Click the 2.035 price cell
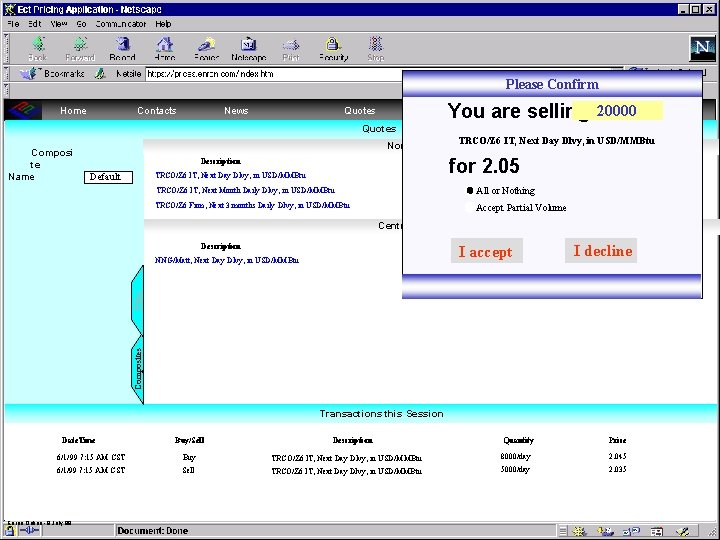The width and height of the screenshot is (720, 540). 617,469
